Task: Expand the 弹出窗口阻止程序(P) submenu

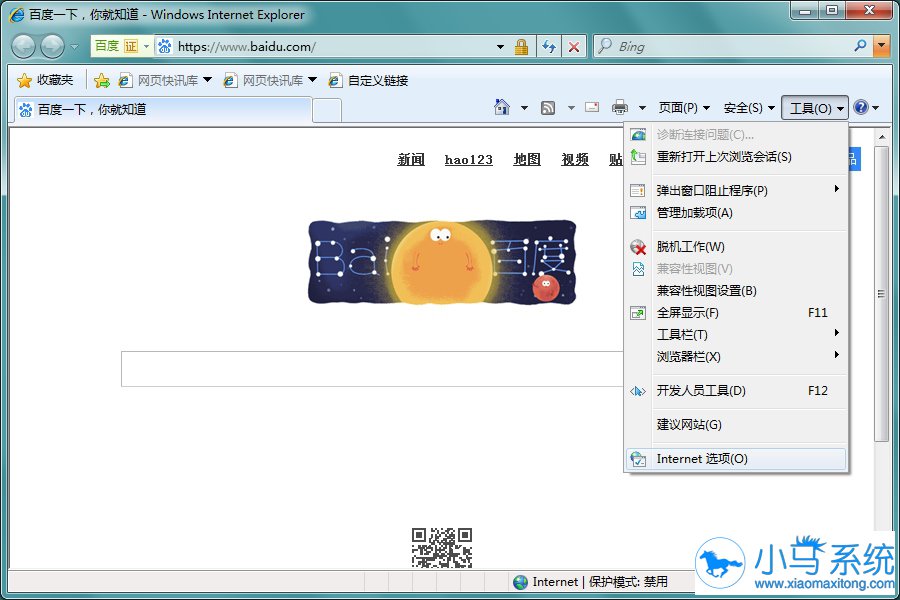Action: [x=736, y=190]
